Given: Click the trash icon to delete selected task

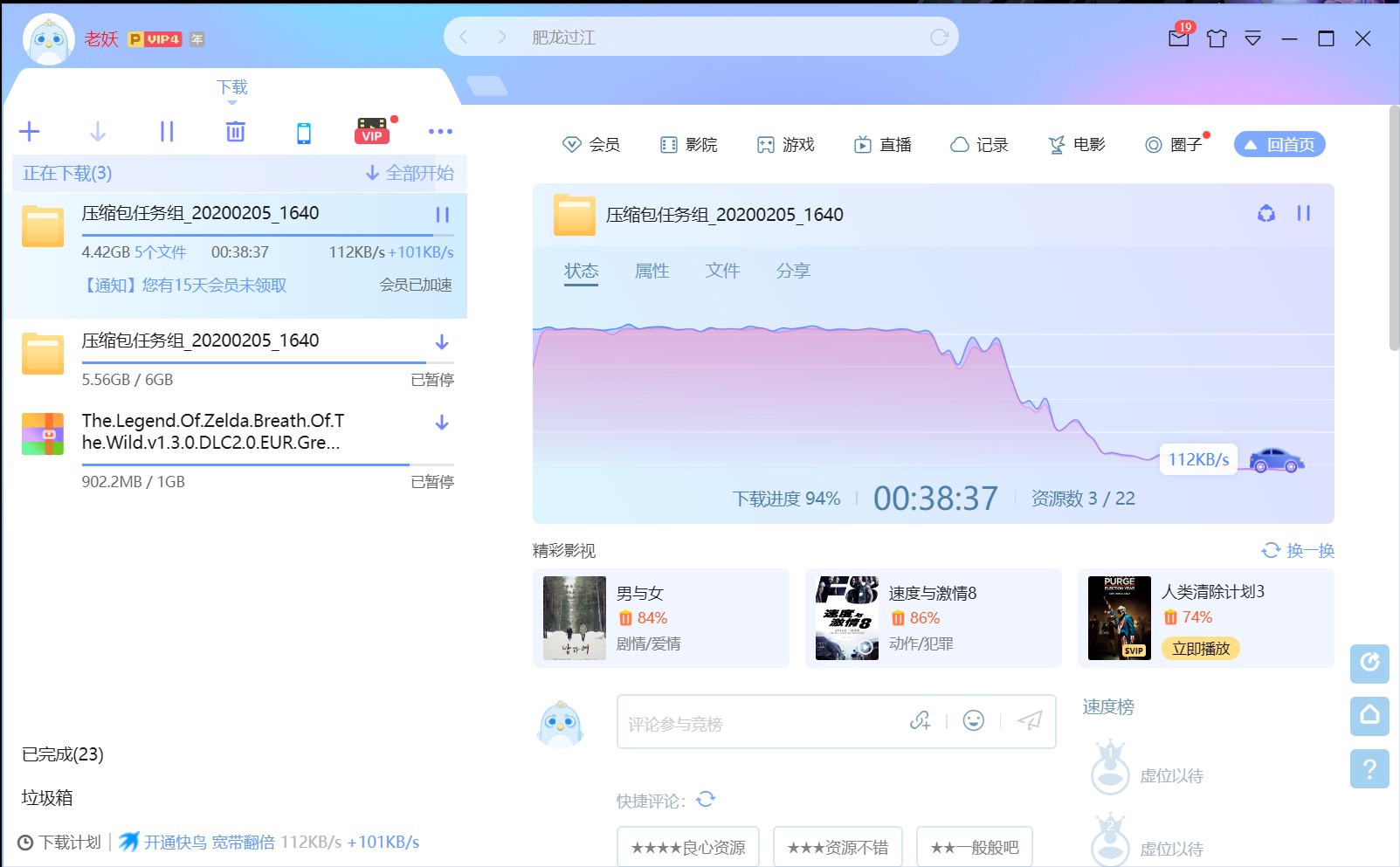Looking at the screenshot, I should tap(234, 131).
